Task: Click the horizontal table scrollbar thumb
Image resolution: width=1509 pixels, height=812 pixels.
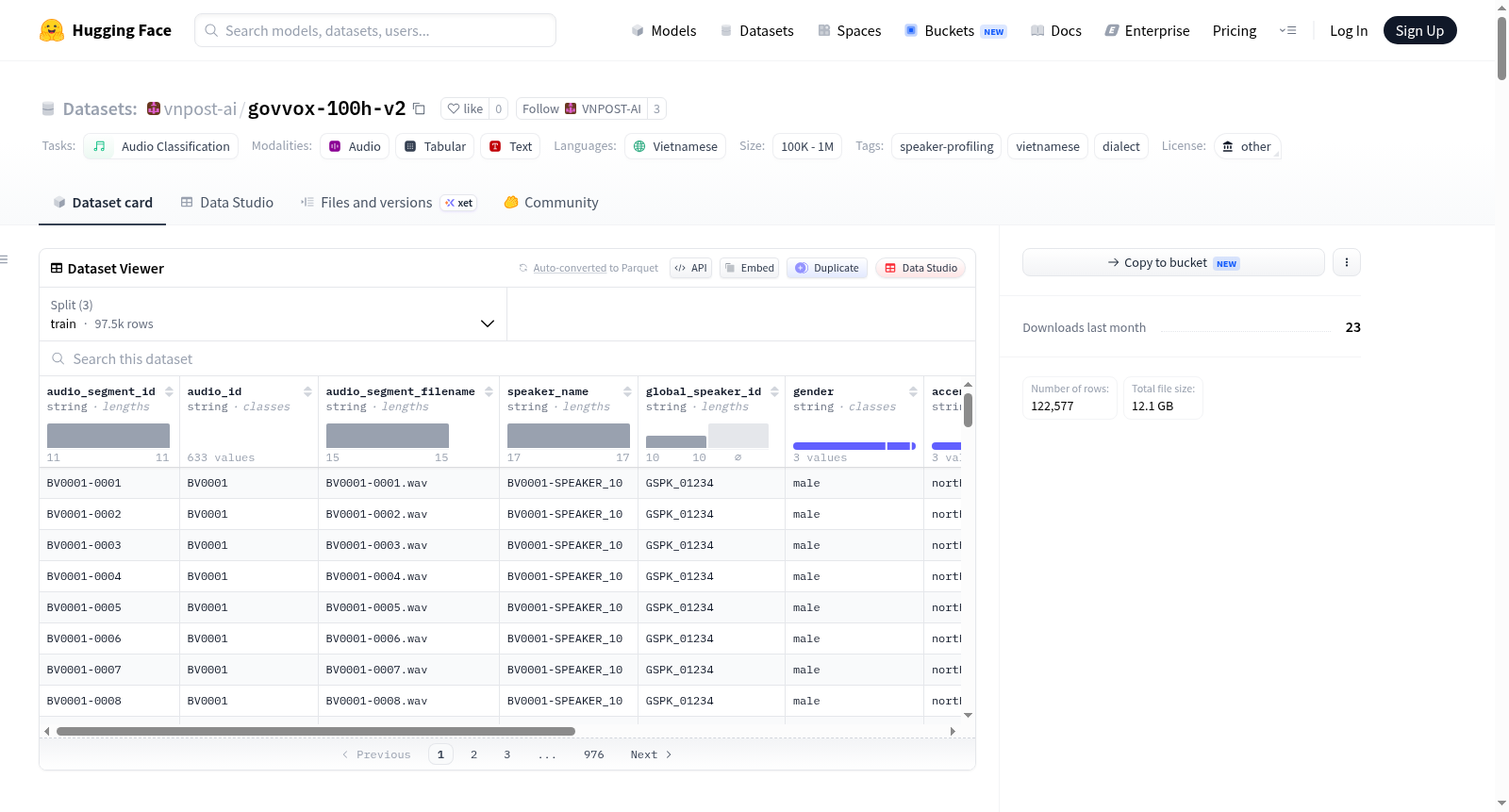Action: pyautogui.click(x=316, y=731)
